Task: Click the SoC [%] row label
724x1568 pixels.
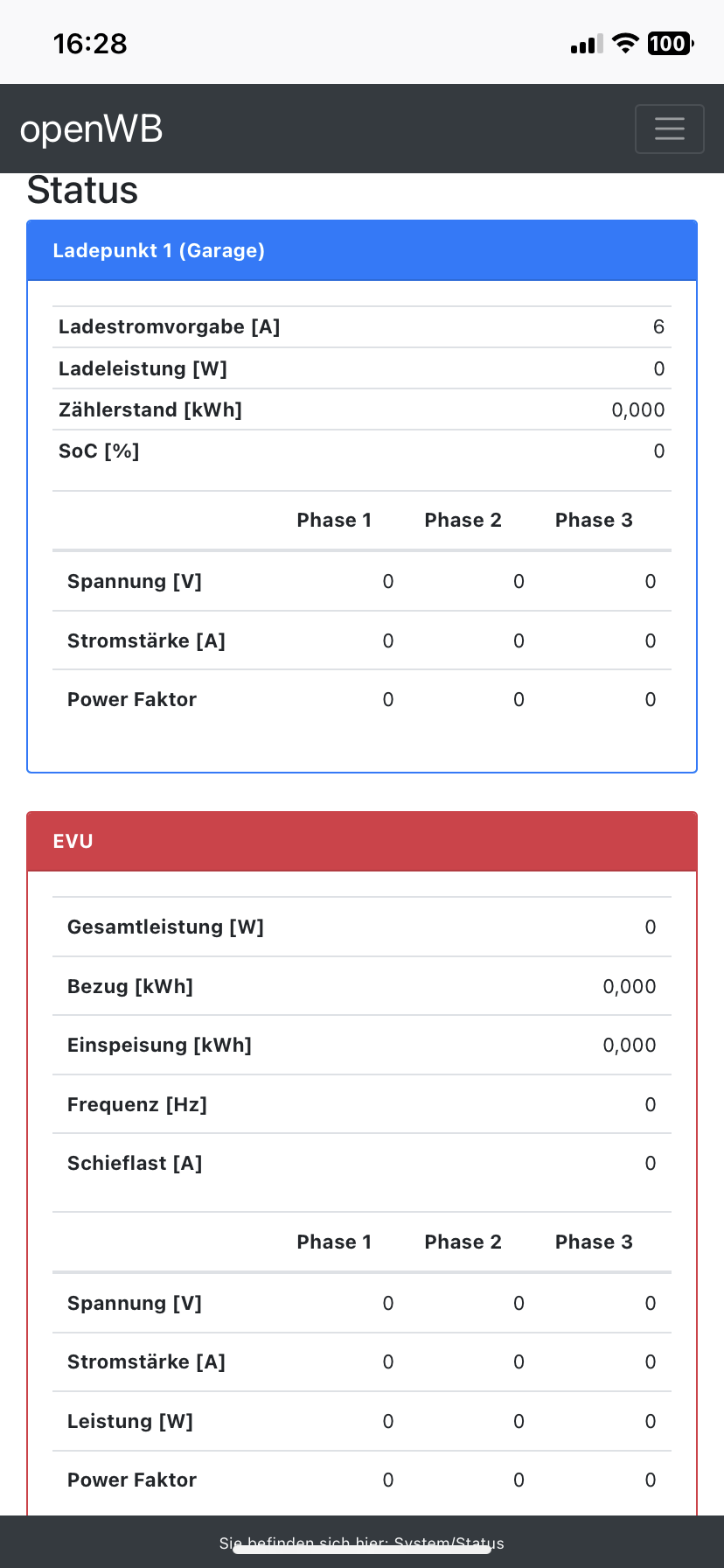Action: tap(99, 451)
